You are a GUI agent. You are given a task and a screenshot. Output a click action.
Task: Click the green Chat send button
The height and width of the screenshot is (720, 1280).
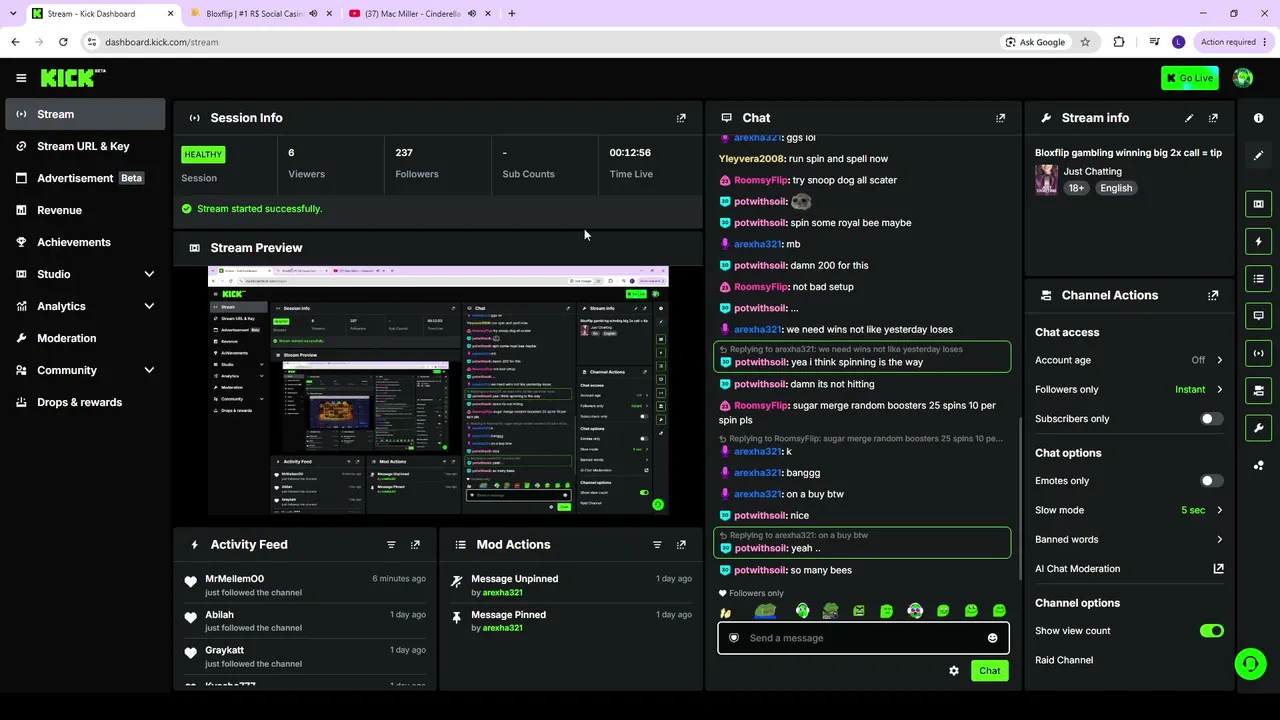(989, 671)
